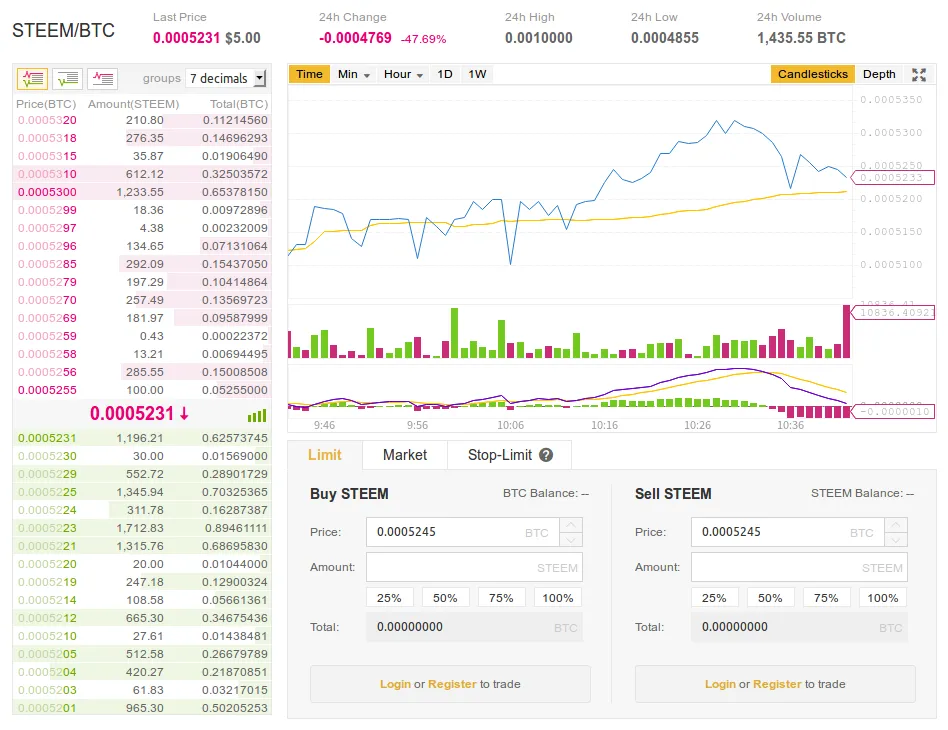
Task: Click the 24h Volume value 1,435.55 BTC
Action: pos(801,38)
